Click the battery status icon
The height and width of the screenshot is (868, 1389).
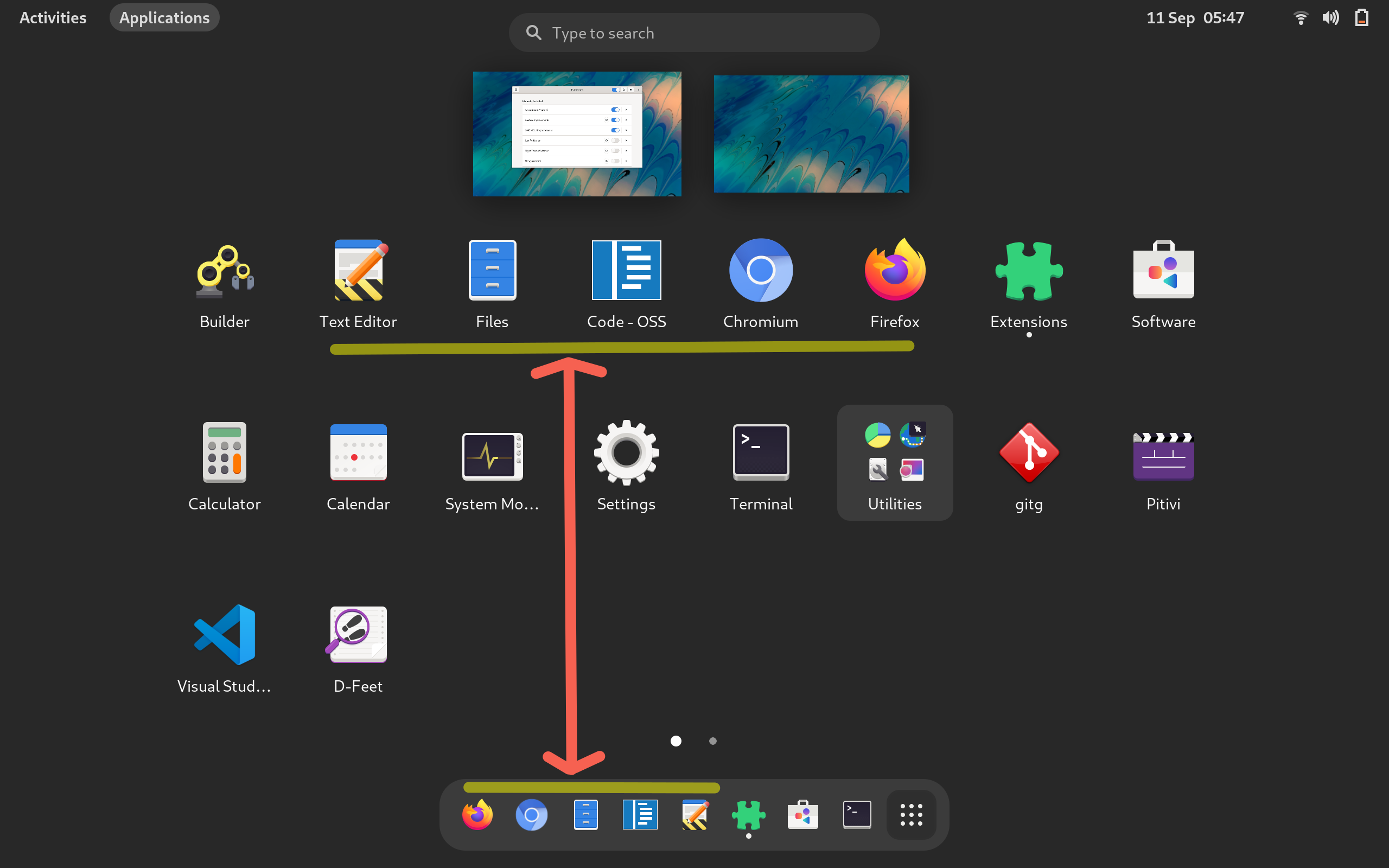(x=1362, y=18)
